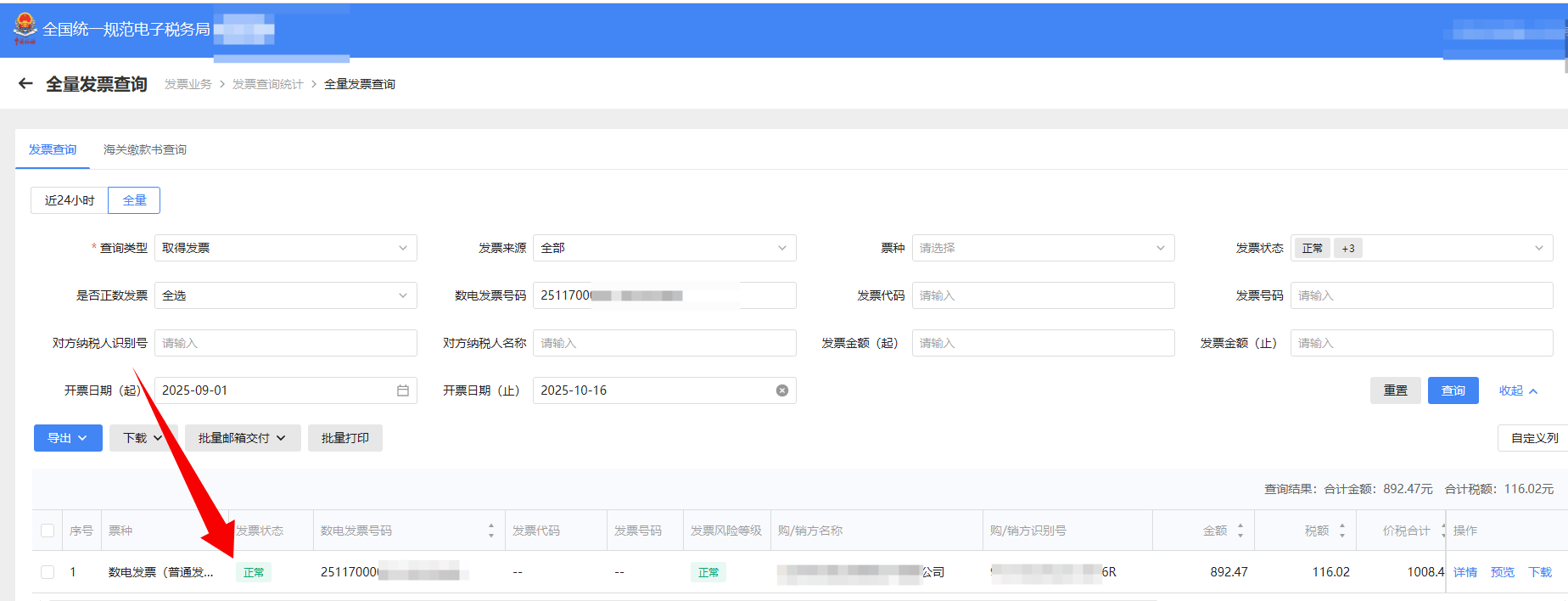
Task: Click the back arrow beside 全量发票查询
Action: 25,83
